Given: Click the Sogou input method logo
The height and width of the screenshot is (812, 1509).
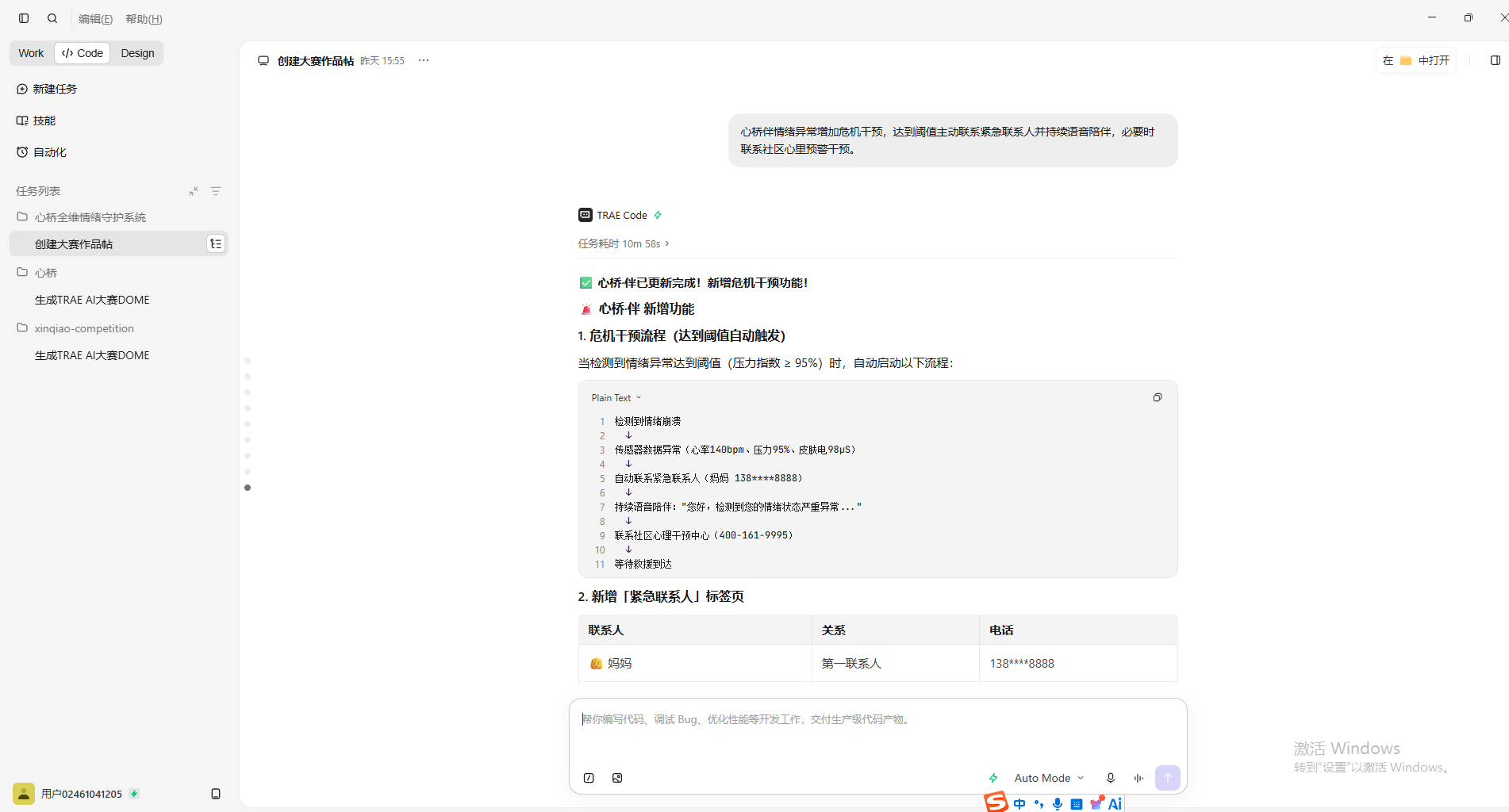Looking at the screenshot, I should pos(996,802).
